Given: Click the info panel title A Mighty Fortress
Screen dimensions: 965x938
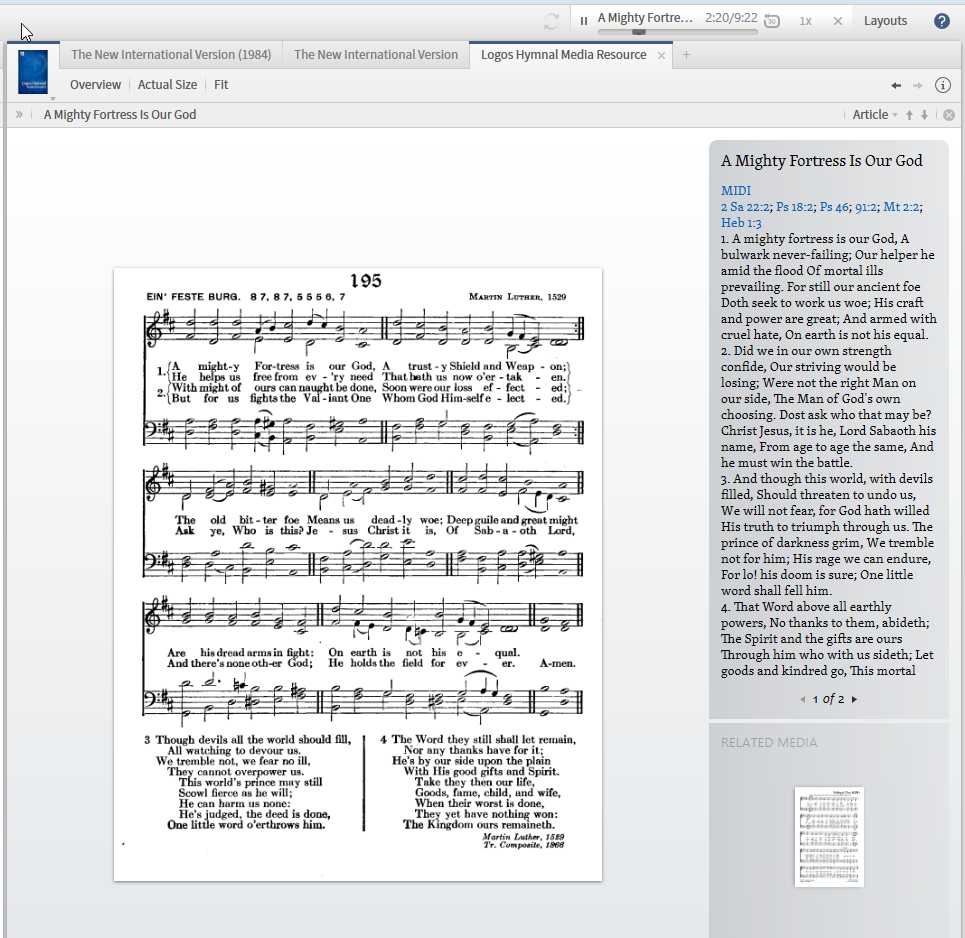Looking at the screenshot, I should [822, 161].
